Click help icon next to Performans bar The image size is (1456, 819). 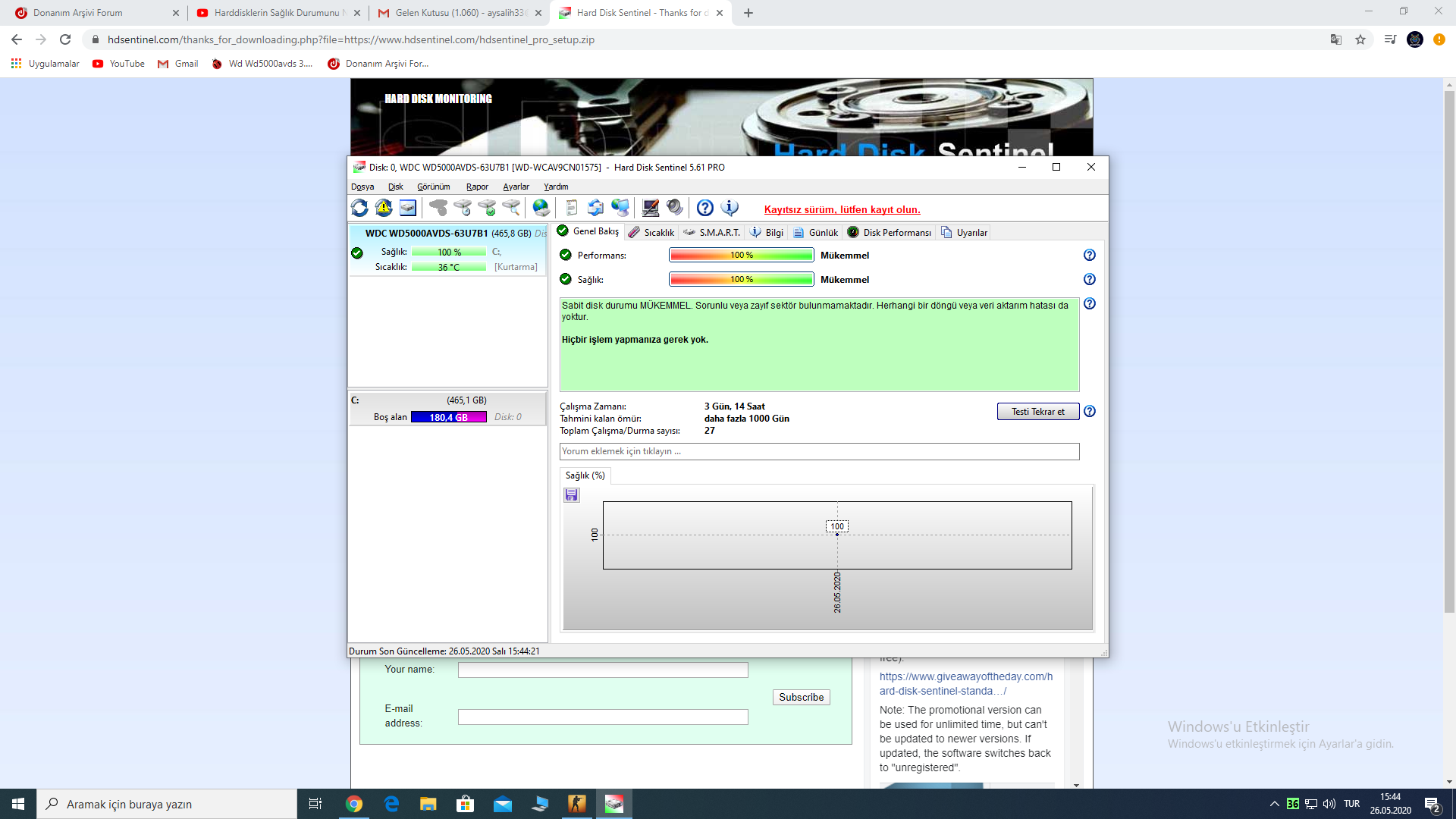[x=1090, y=256]
